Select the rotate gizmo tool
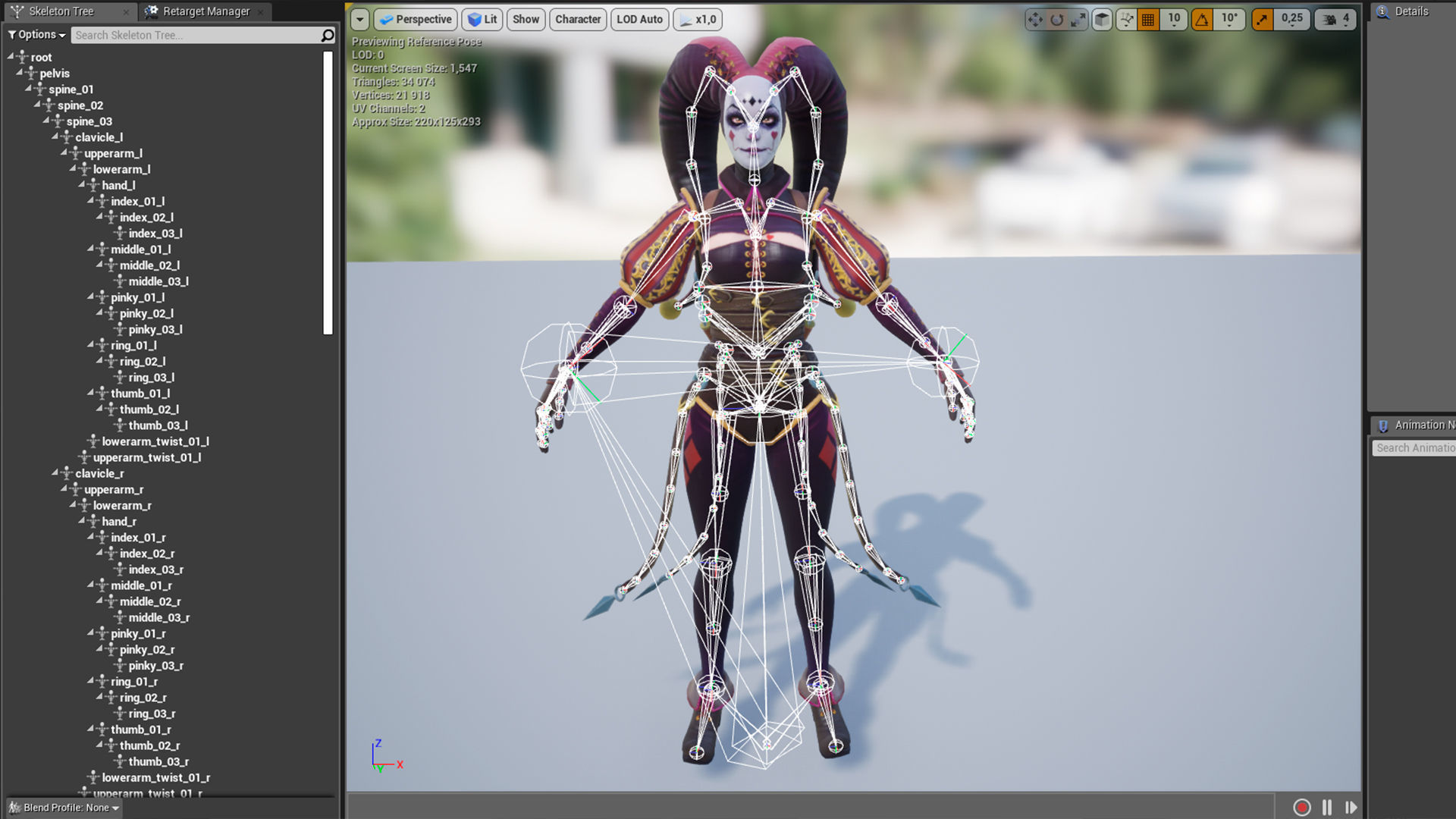 1056,20
